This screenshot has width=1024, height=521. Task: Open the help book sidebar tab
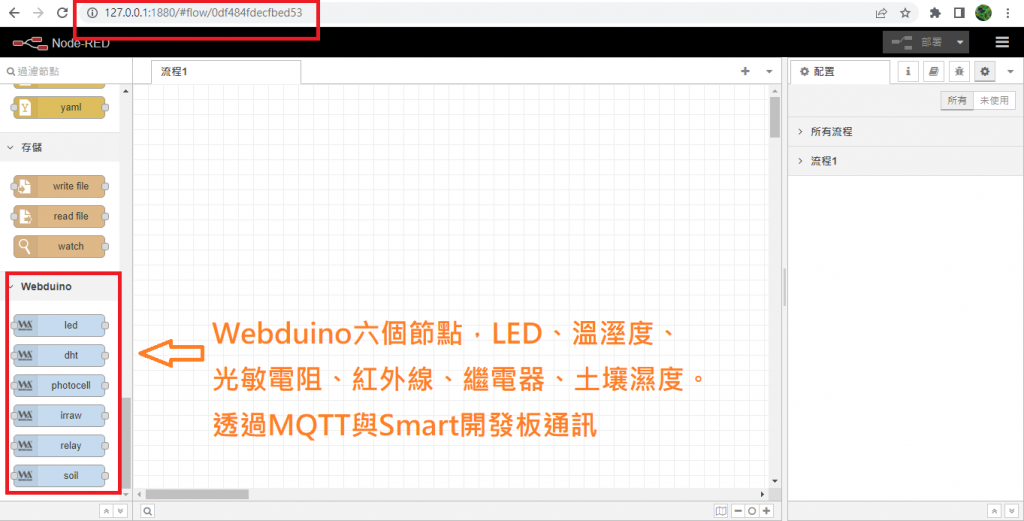click(x=933, y=72)
